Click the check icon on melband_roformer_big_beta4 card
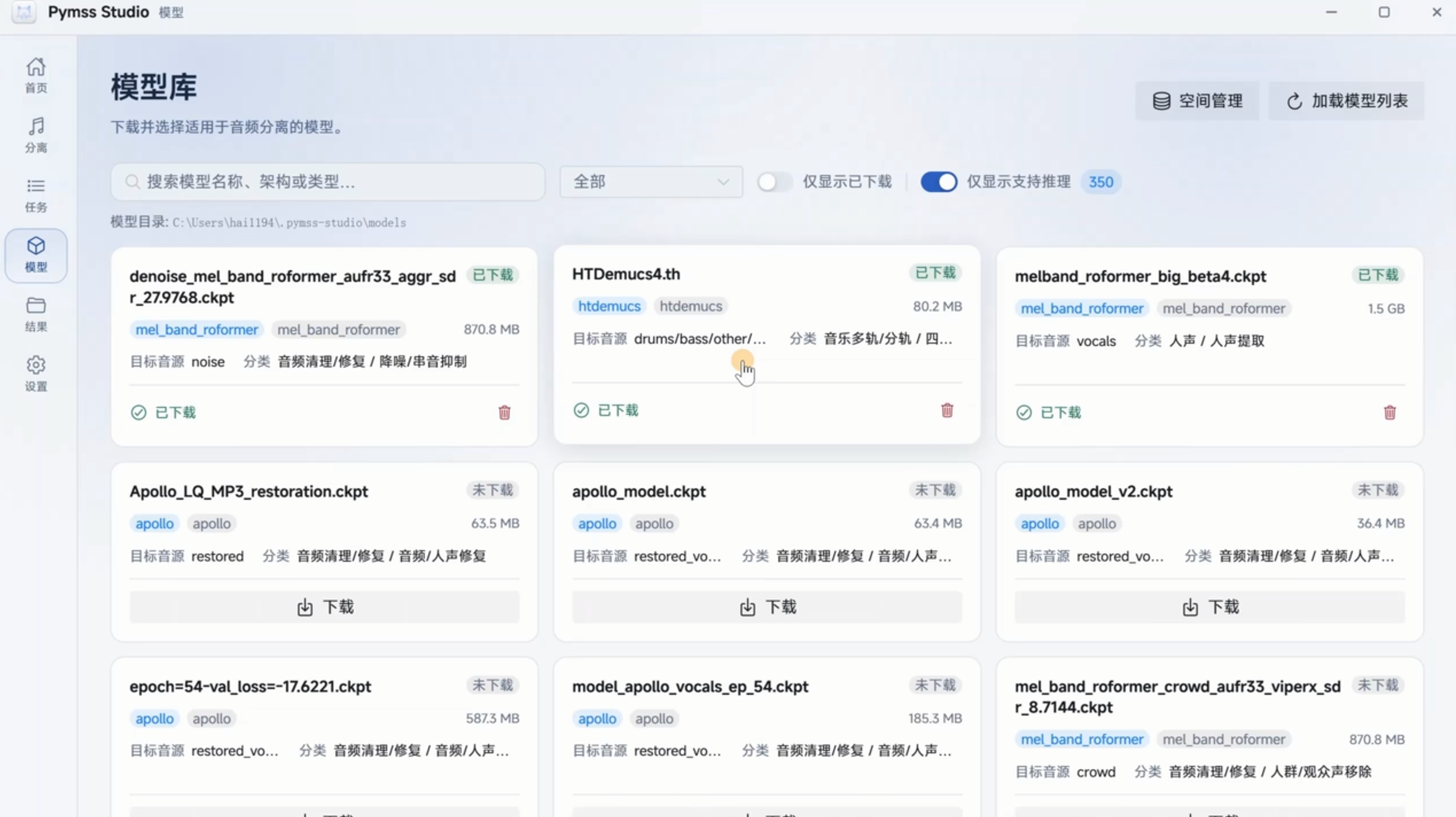Screen dimensions: 1456x817 [1024, 412]
